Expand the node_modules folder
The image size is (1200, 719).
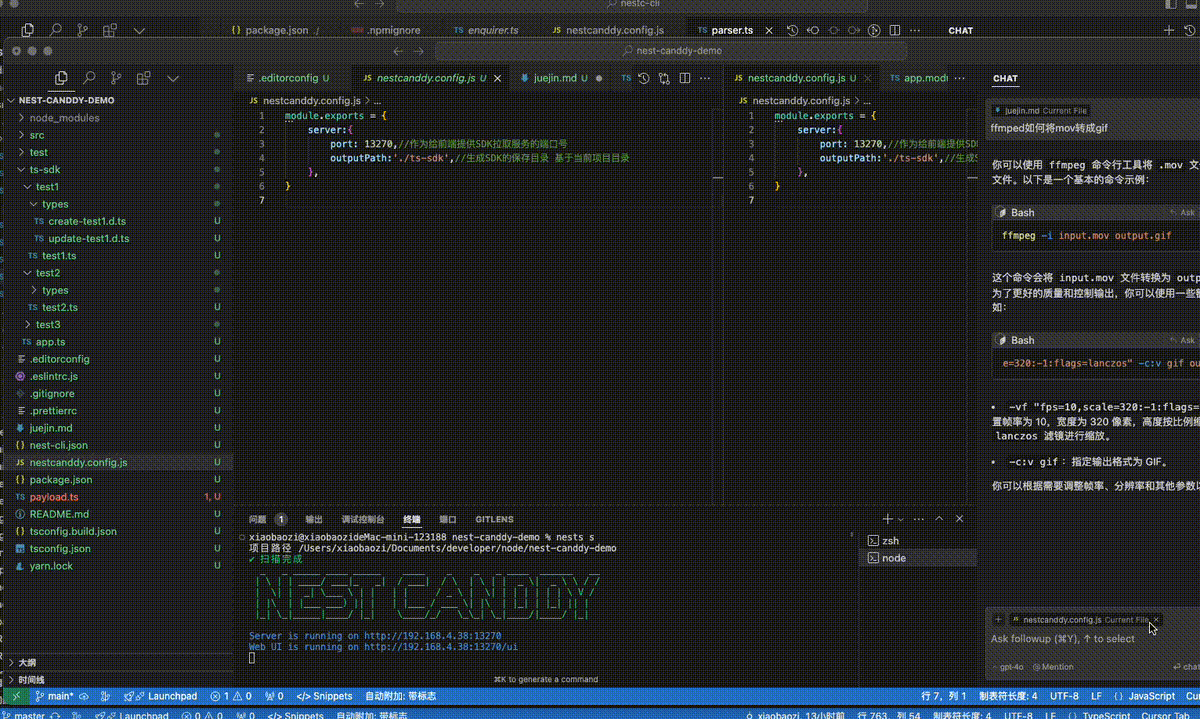point(64,118)
